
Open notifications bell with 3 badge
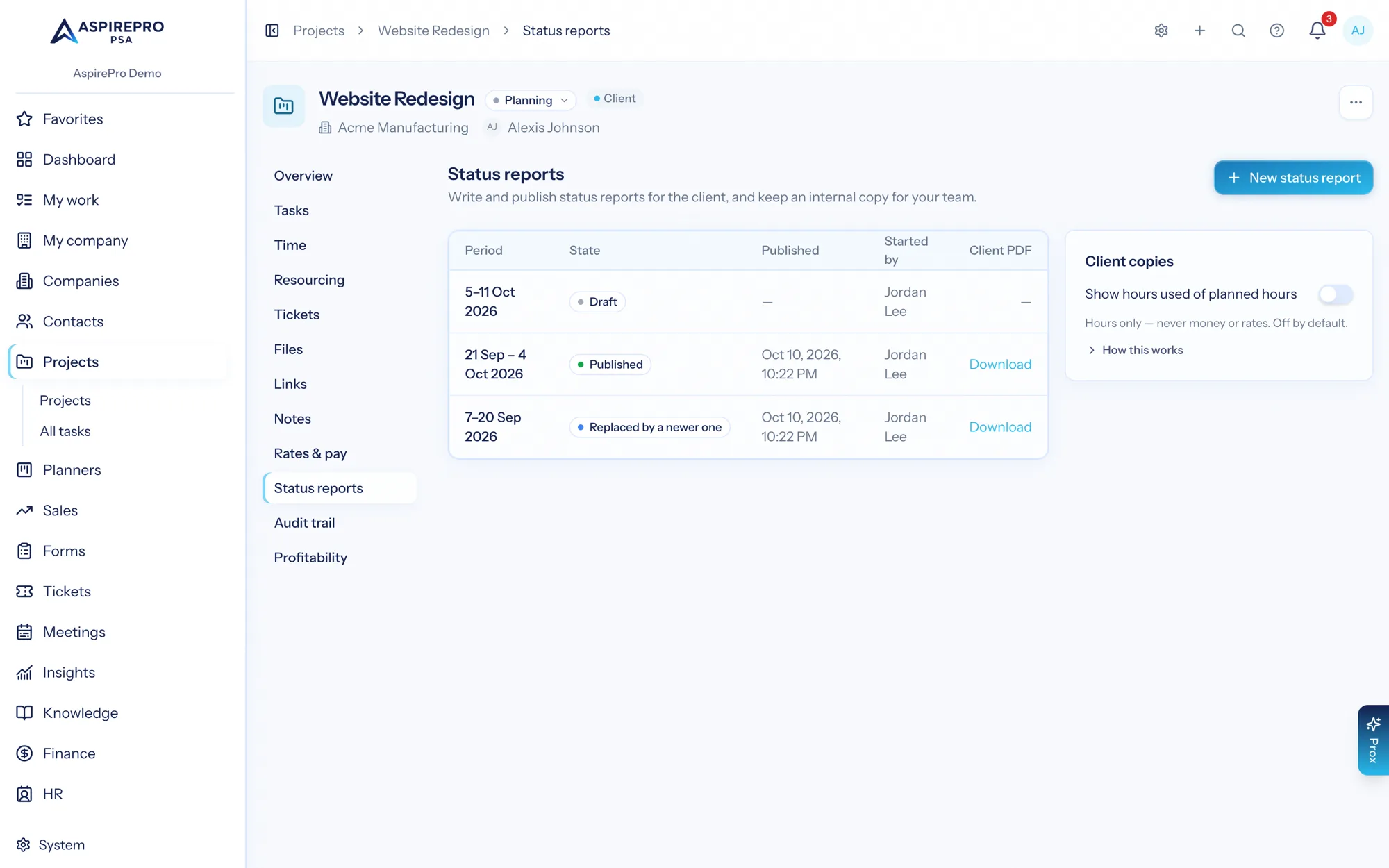pyautogui.click(x=1317, y=31)
